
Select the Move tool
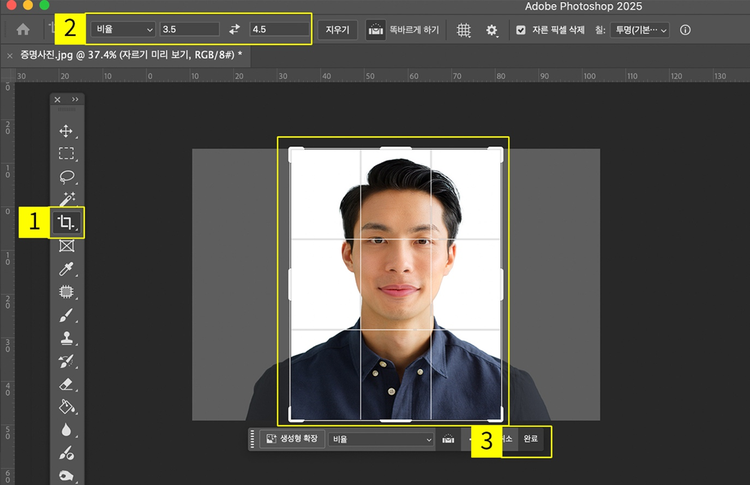67,131
